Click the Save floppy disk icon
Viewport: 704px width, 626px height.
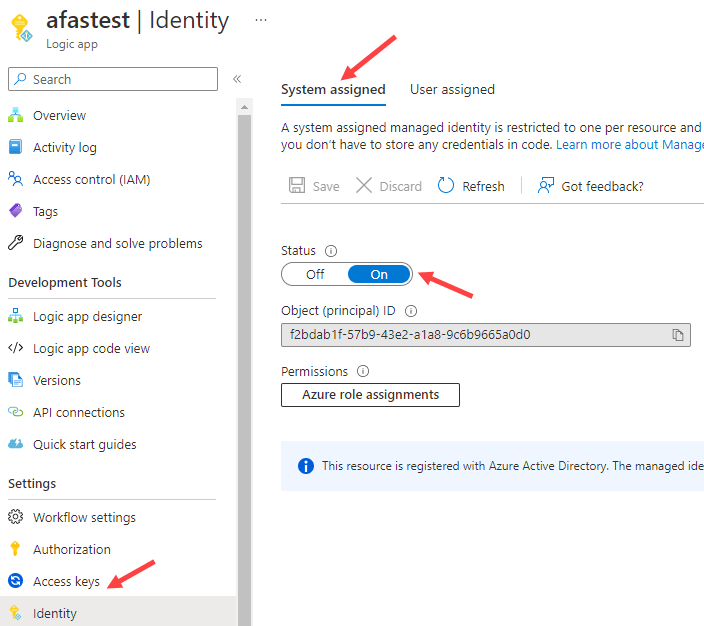click(297, 185)
